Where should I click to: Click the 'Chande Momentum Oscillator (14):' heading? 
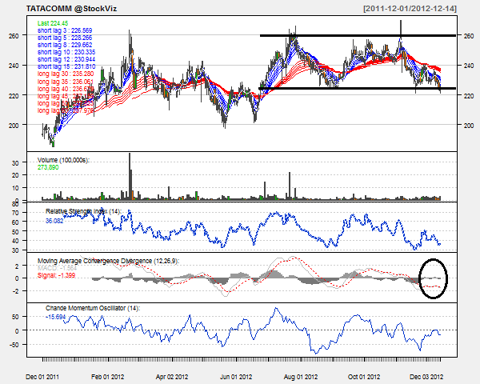93,308
